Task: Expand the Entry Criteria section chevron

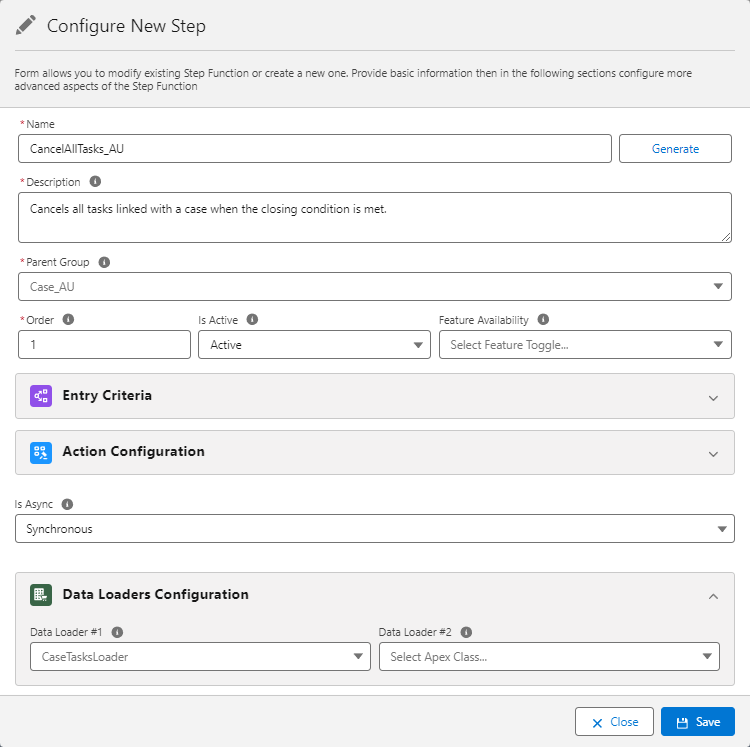Action: pos(713,398)
